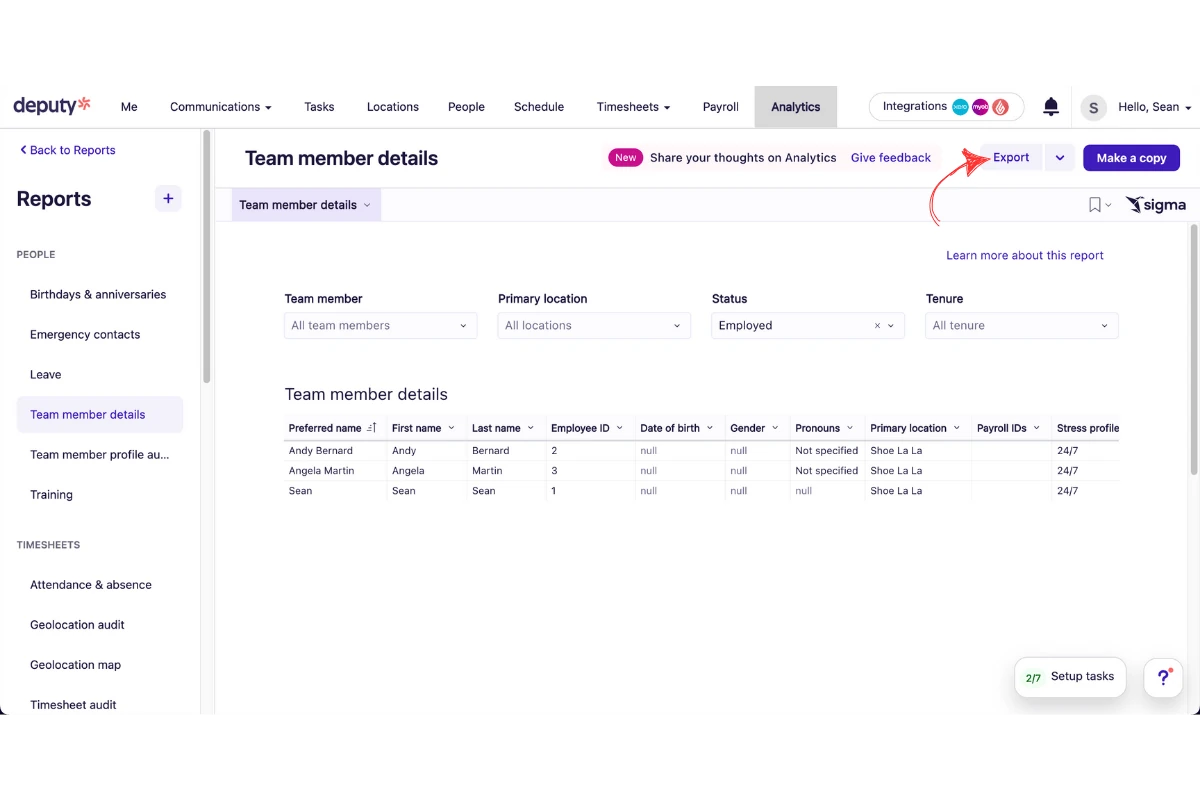Go to the Tasks page
Image resolution: width=1200 pixels, height=800 pixels.
319,107
